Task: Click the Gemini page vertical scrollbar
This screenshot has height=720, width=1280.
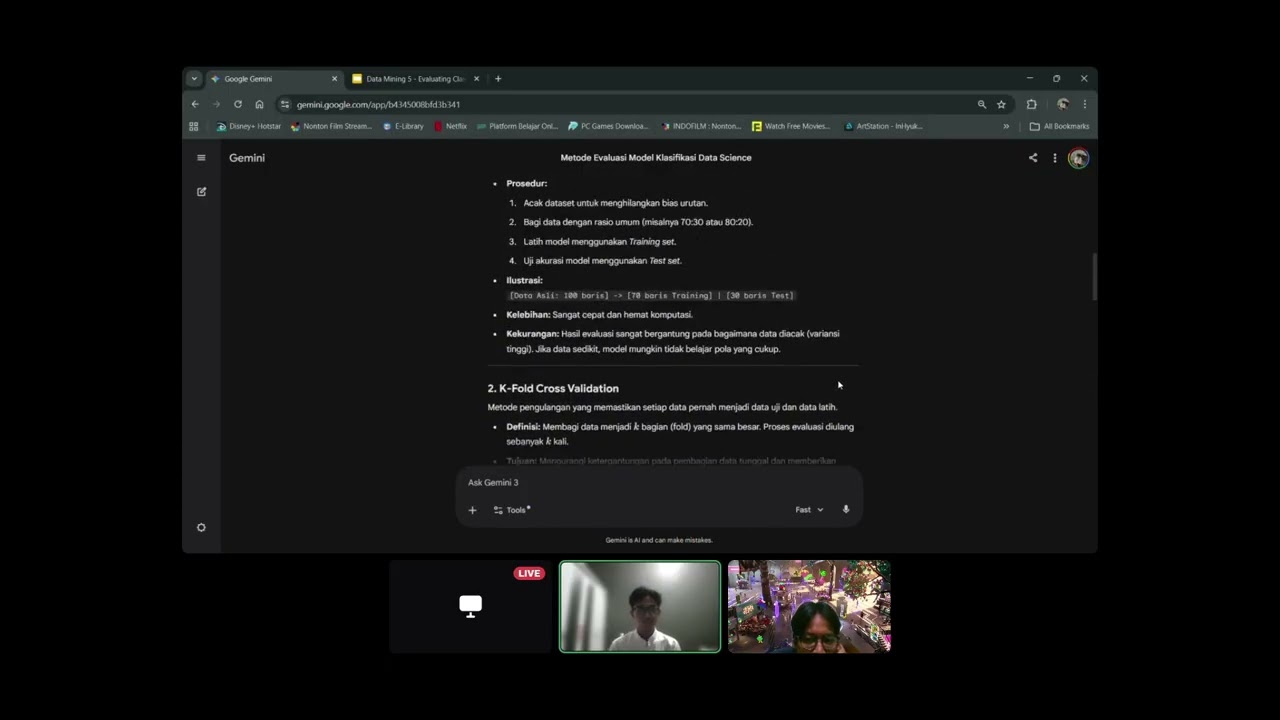Action: [x=1094, y=277]
